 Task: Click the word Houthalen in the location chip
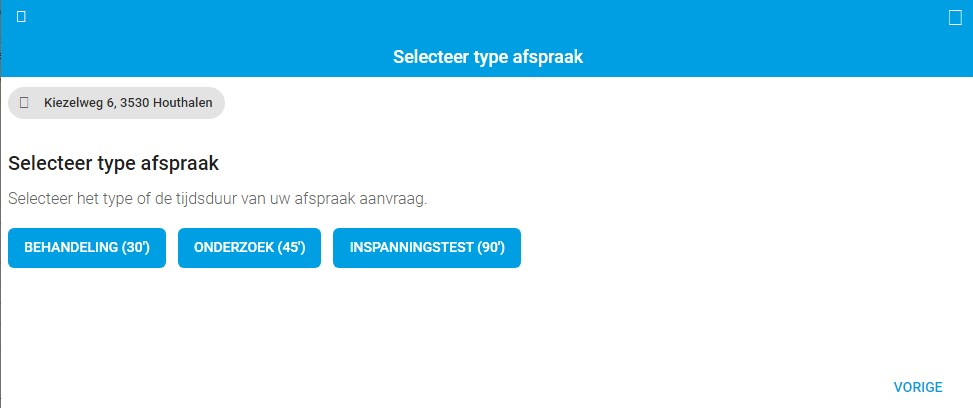[183, 103]
